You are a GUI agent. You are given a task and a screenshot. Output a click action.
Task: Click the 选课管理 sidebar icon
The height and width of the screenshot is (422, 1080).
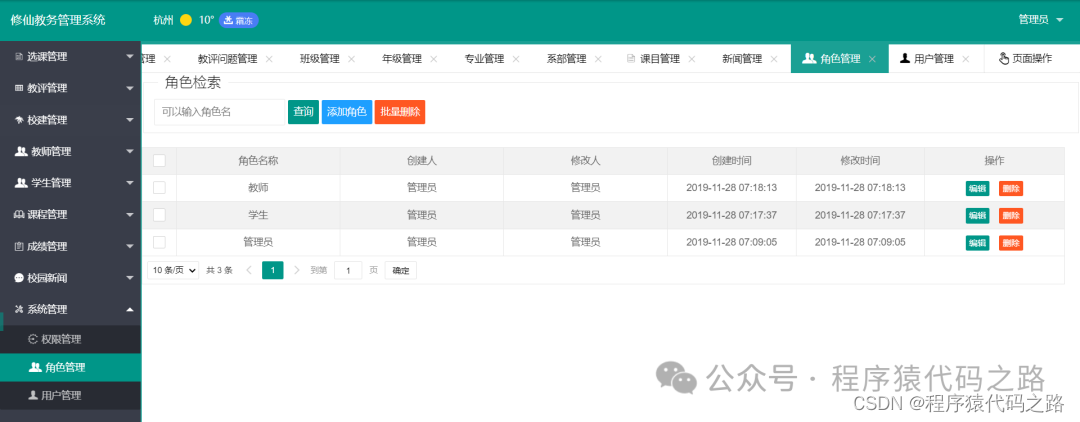click(19, 57)
